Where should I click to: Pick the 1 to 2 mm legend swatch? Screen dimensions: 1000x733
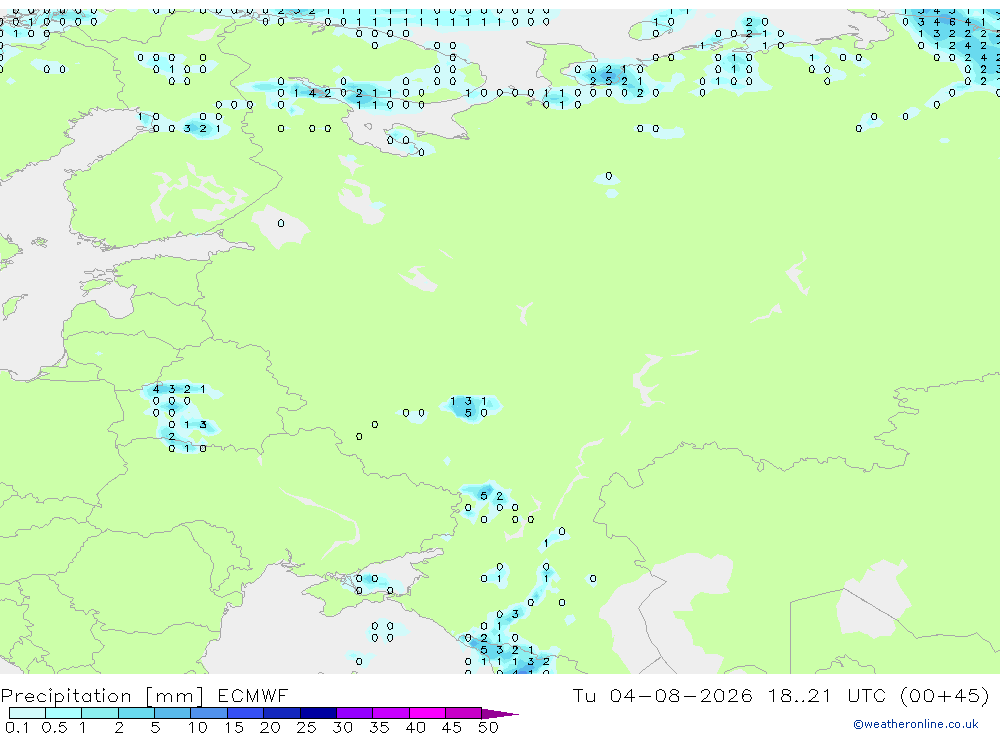tap(100, 713)
